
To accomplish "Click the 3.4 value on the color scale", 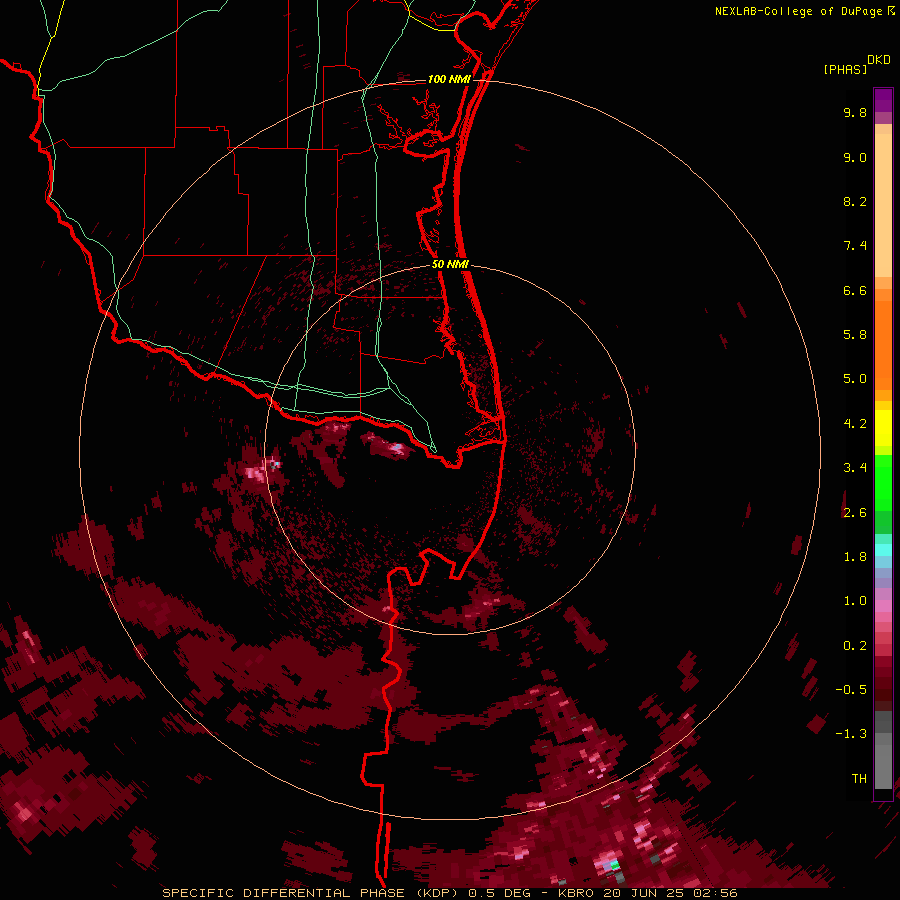I will [855, 468].
